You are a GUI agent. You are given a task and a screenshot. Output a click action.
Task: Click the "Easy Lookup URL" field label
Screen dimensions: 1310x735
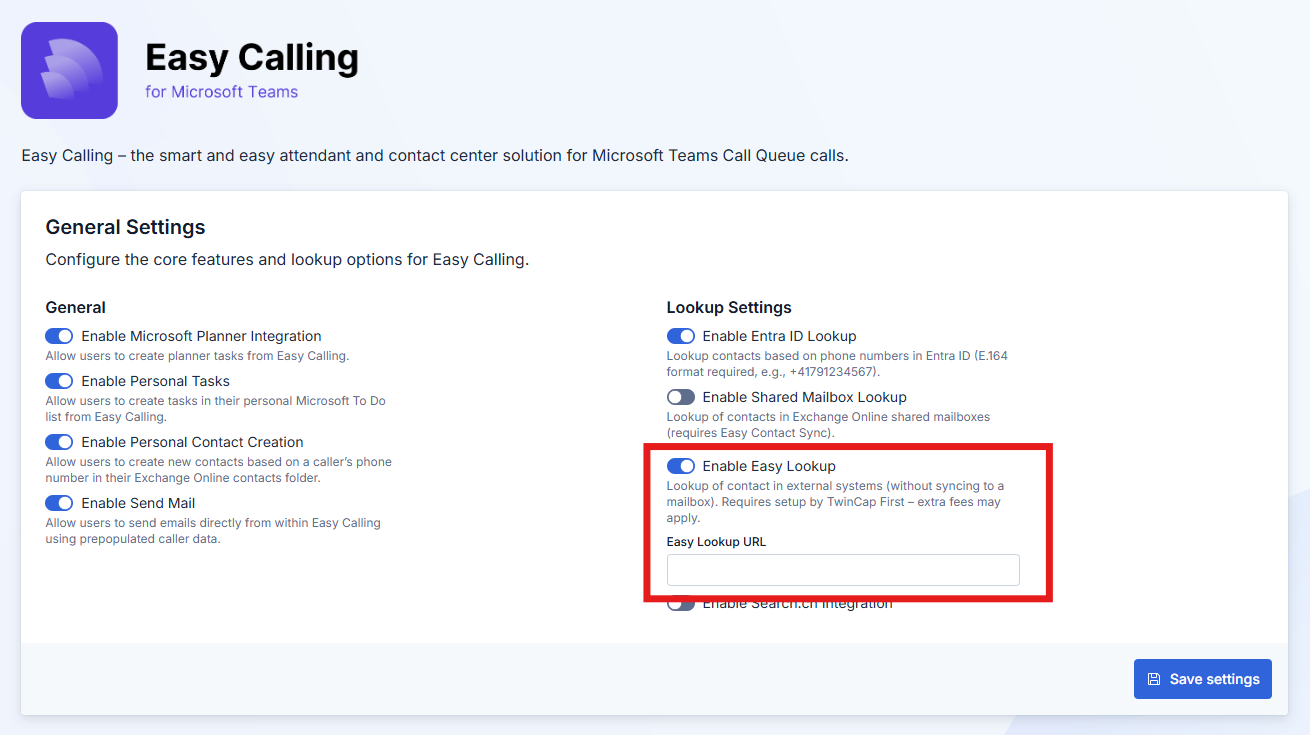[716, 542]
